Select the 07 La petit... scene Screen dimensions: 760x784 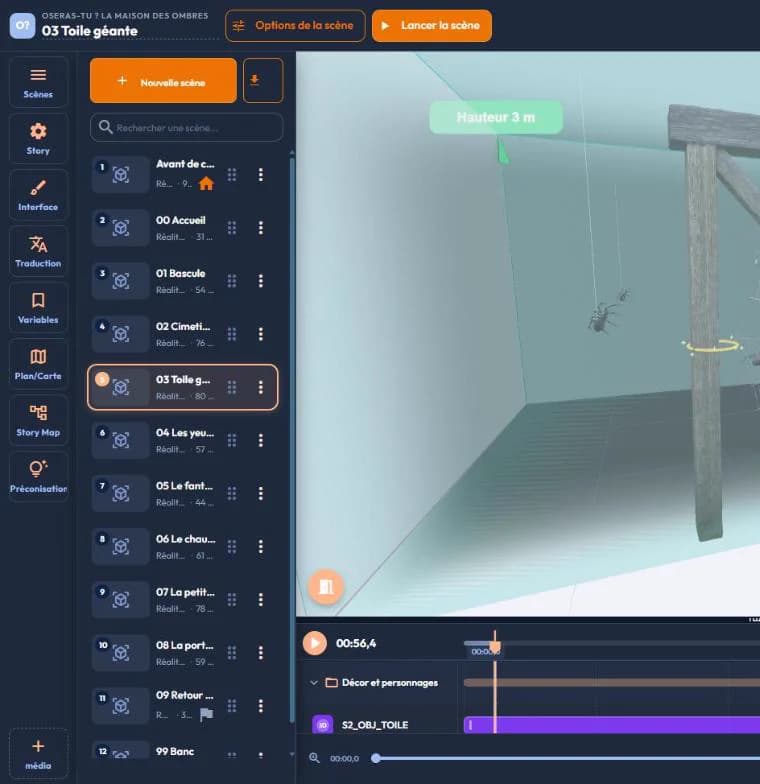pyautogui.click(x=183, y=600)
